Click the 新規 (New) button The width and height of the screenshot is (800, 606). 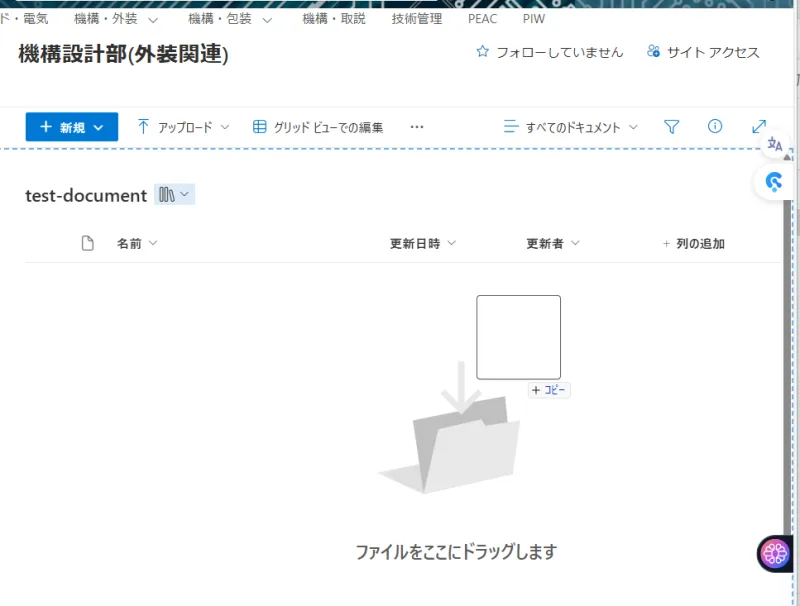72,127
